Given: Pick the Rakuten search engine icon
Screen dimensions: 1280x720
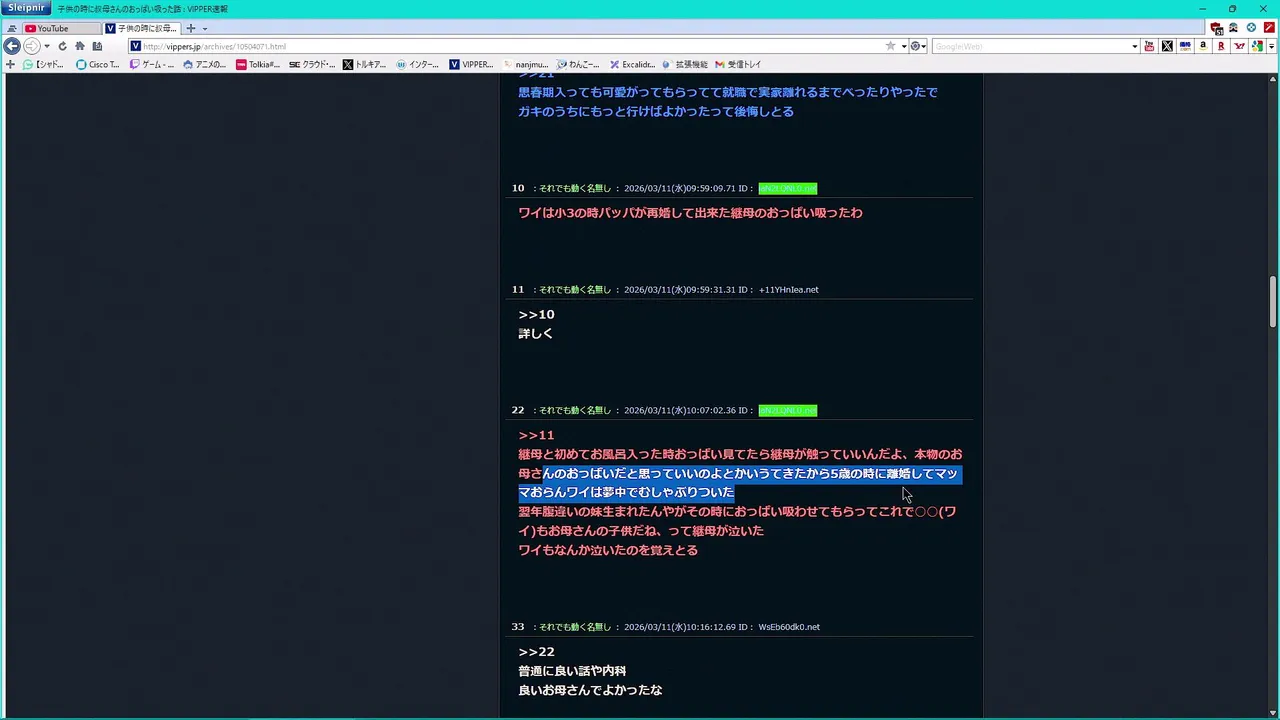Looking at the screenshot, I should click(1221, 46).
